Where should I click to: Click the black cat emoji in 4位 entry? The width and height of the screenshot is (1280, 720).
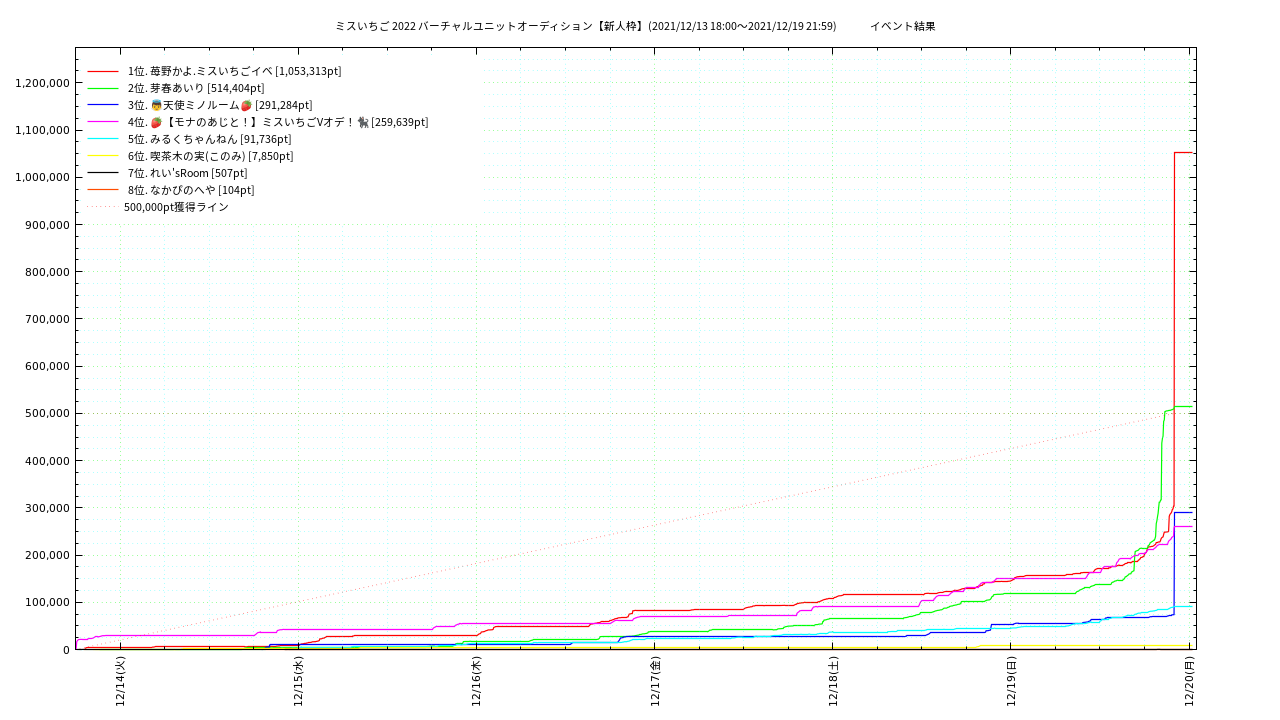coord(362,122)
